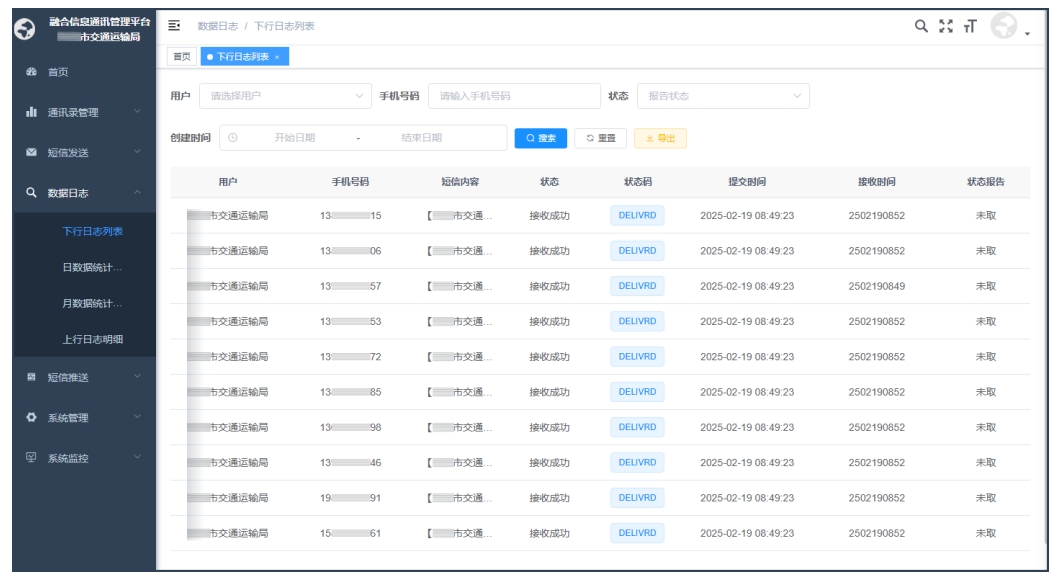This screenshot has height=577, width=1057.
Task: Click the search magnifier icon in header
Action: point(921,26)
